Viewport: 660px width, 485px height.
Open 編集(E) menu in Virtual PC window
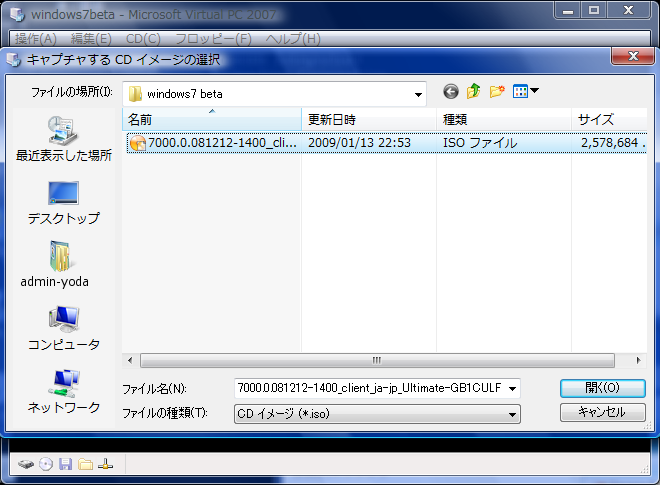point(91,39)
